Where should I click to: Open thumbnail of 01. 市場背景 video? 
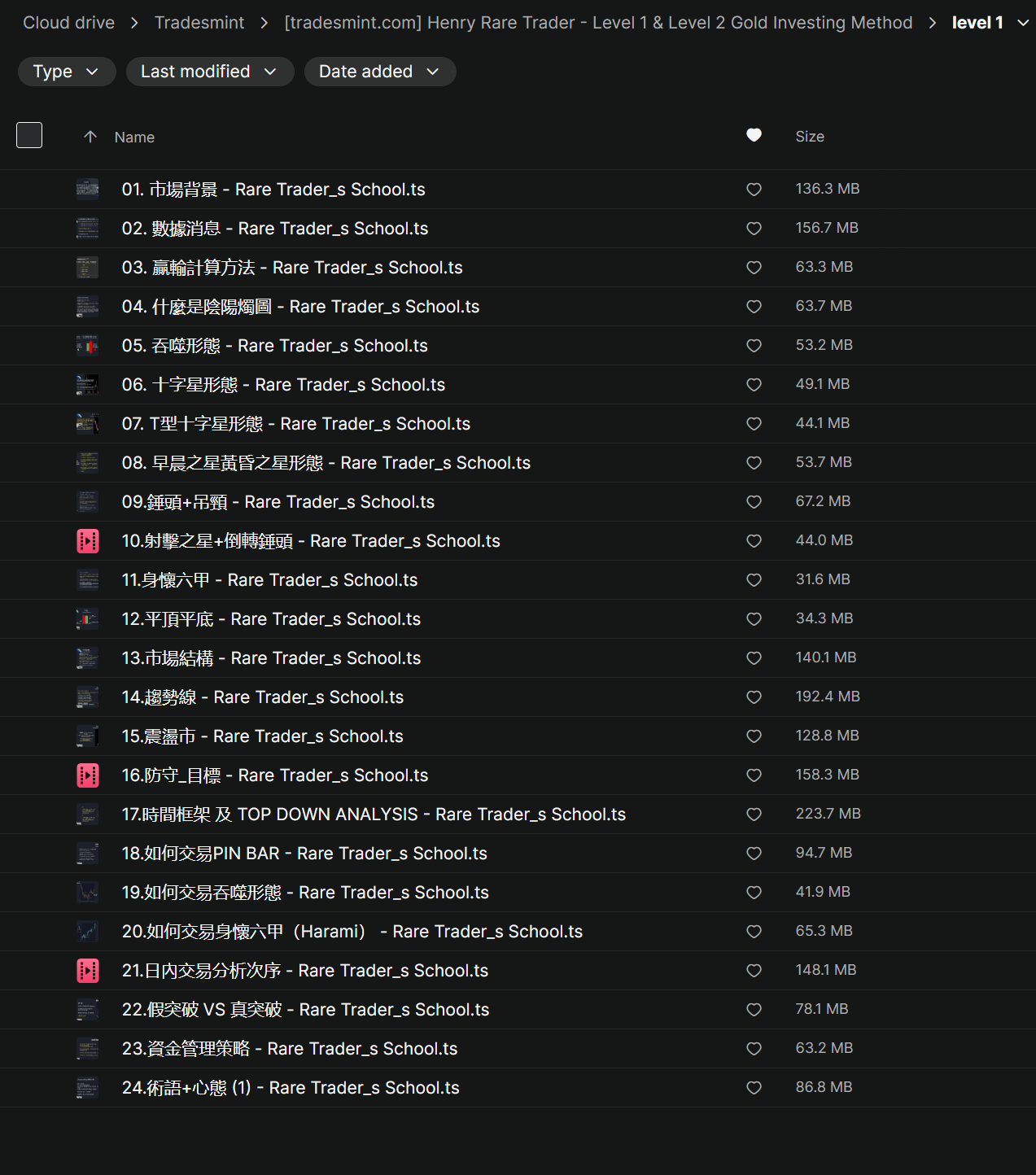(x=88, y=190)
